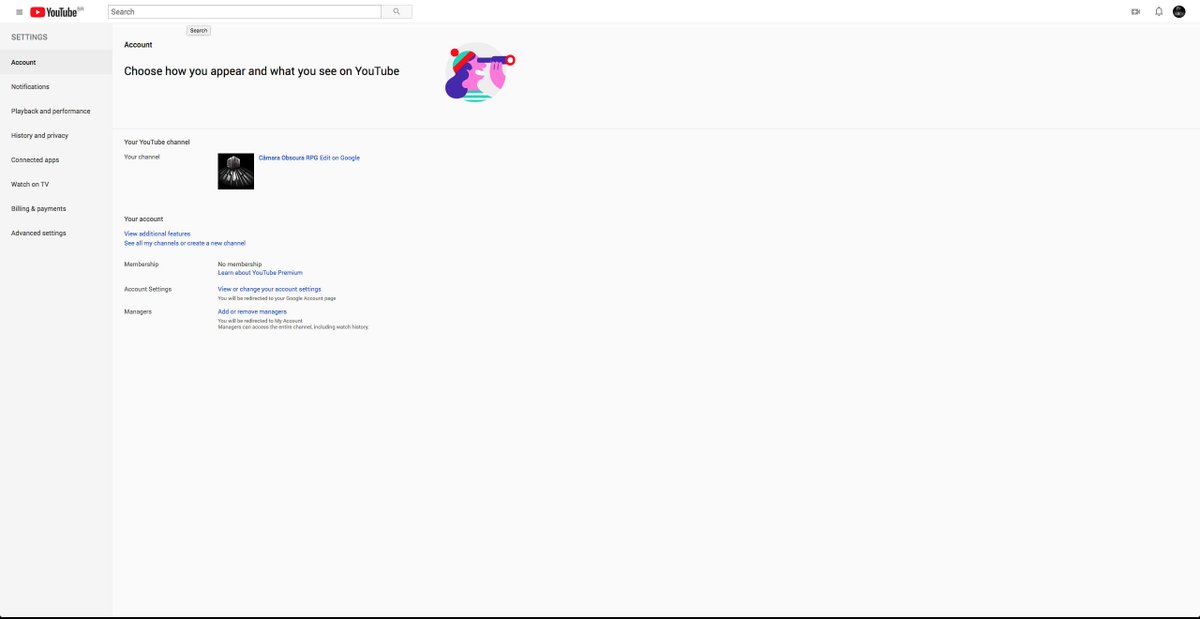Open Notifications settings

point(56,87)
